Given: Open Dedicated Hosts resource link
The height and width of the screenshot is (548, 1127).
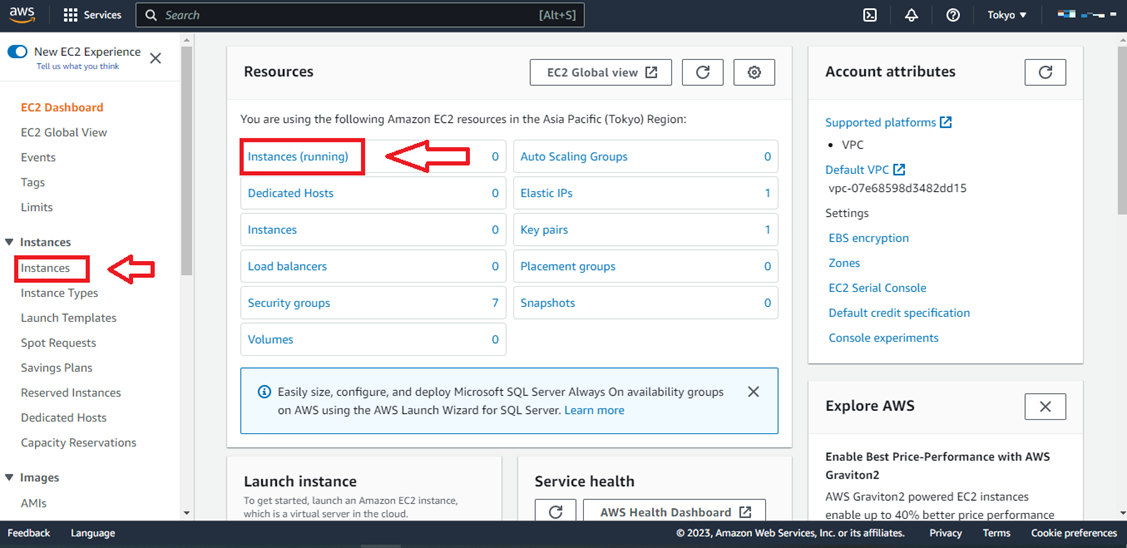Looking at the screenshot, I should click(x=290, y=193).
